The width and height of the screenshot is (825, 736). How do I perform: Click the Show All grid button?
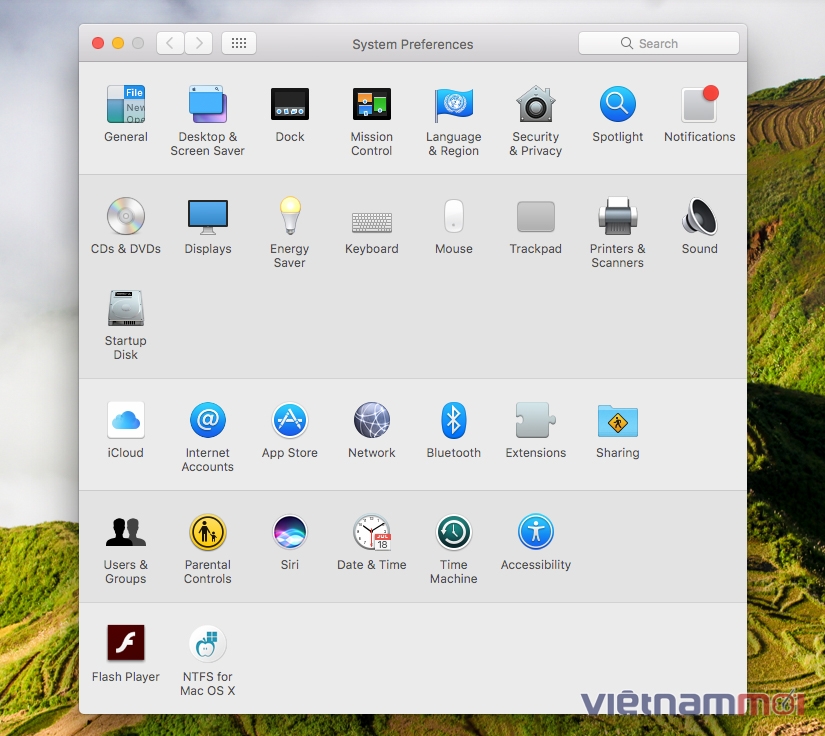[x=239, y=43]
